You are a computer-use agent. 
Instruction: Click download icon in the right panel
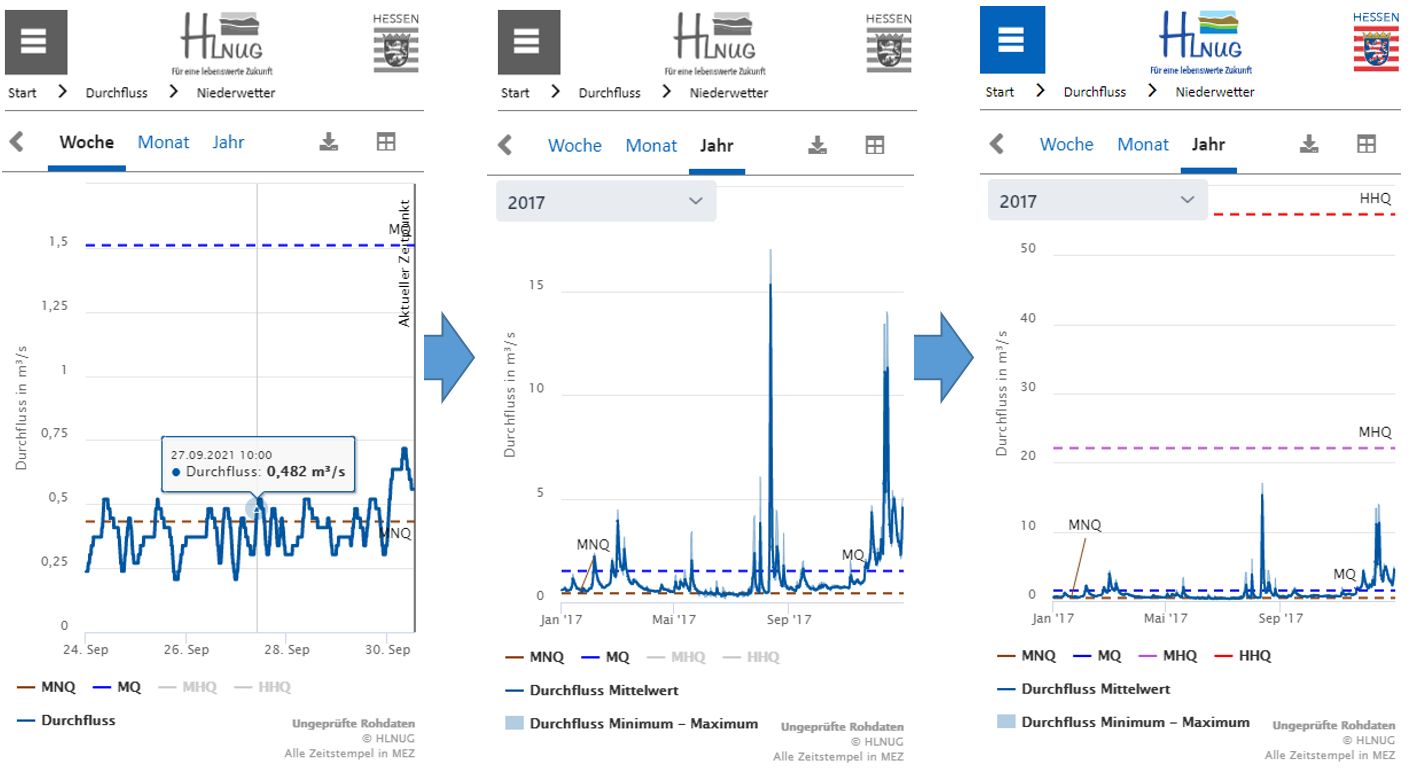1309,144
